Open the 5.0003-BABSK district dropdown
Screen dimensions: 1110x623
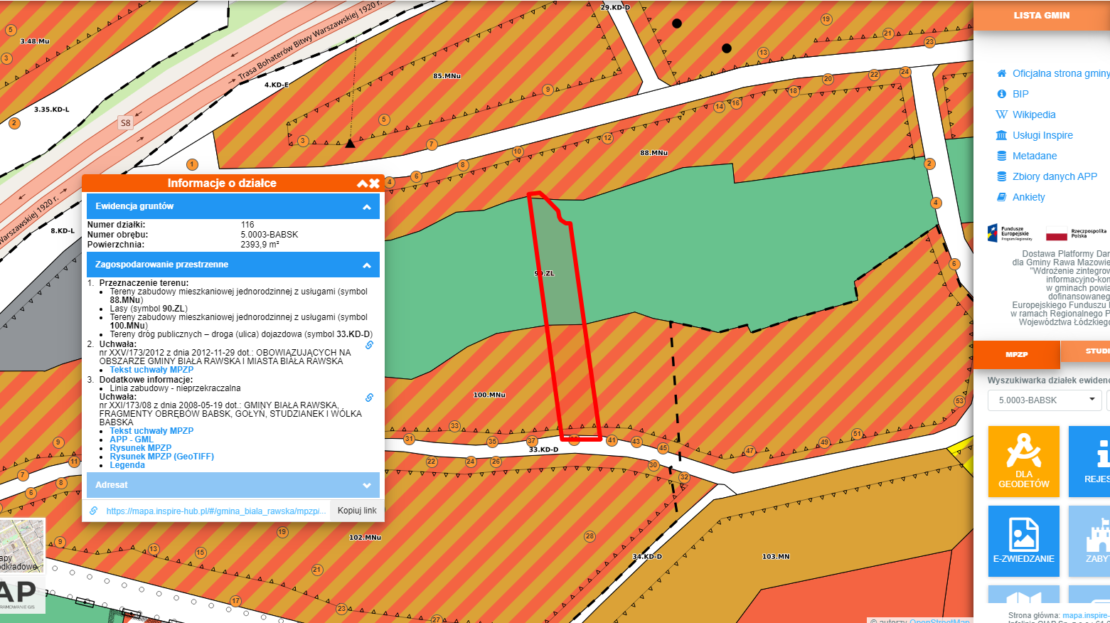pyautogui.click(x=1043, y=400)
